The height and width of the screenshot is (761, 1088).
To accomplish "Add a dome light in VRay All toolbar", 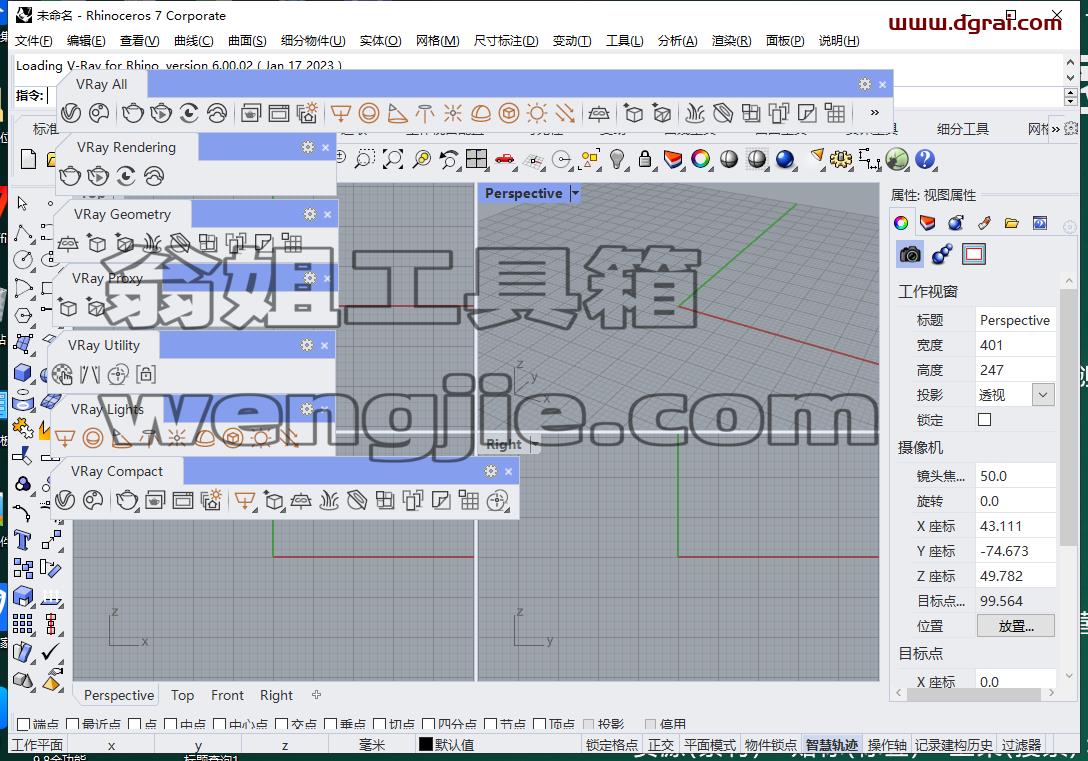I will point(481,112).
